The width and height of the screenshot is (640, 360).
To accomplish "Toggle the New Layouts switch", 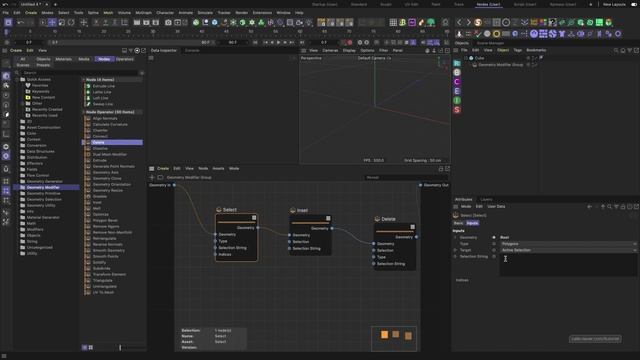I will (634, 4).
